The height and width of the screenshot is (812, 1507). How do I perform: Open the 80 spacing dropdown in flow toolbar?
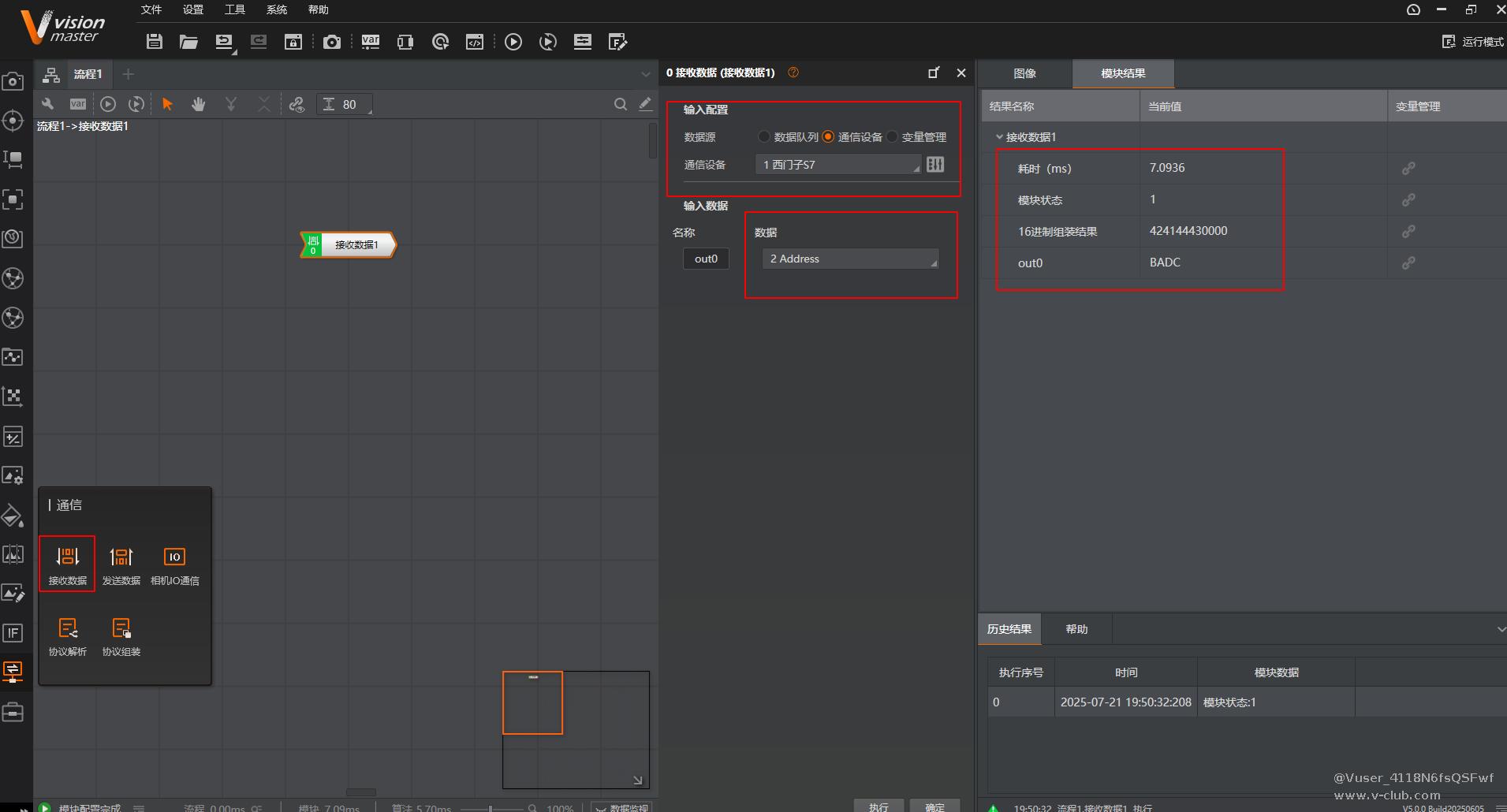(345, 104)
